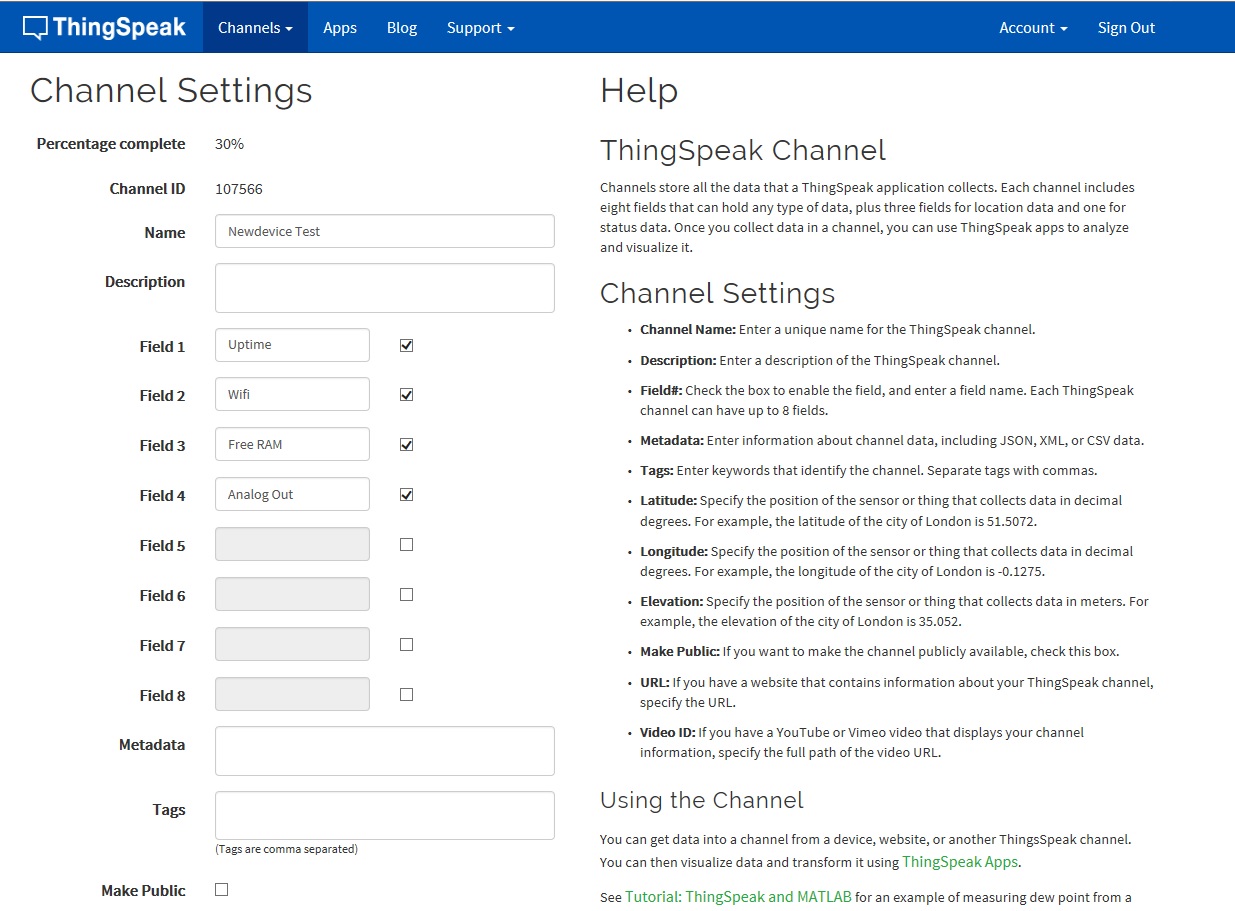Click the 'ThingSpeak Channel' help heading
This screenshot has height=911, width=1235.
click(x=743, y=151)
